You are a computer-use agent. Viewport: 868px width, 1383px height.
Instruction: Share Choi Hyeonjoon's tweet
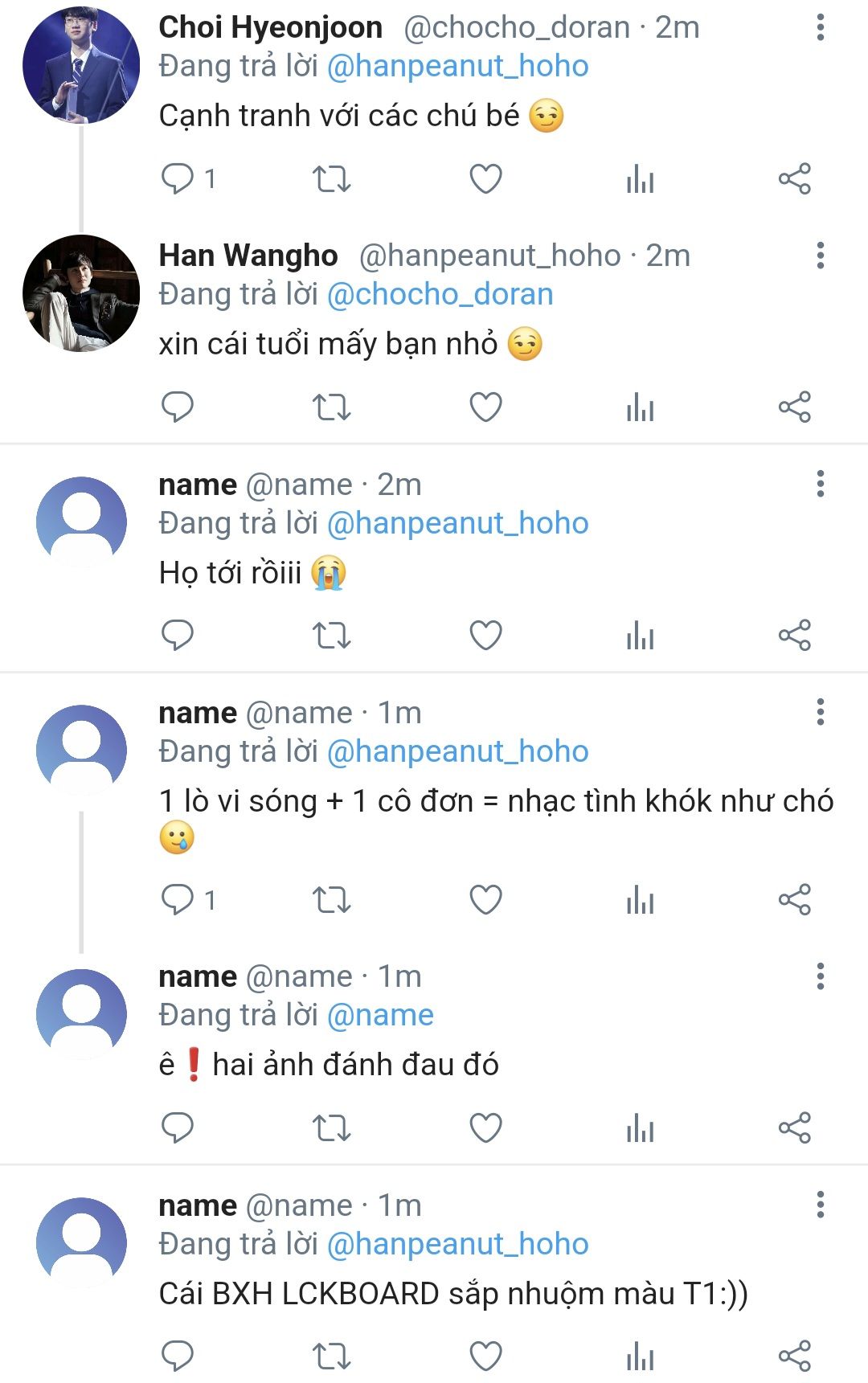click(x=794, y=178)
